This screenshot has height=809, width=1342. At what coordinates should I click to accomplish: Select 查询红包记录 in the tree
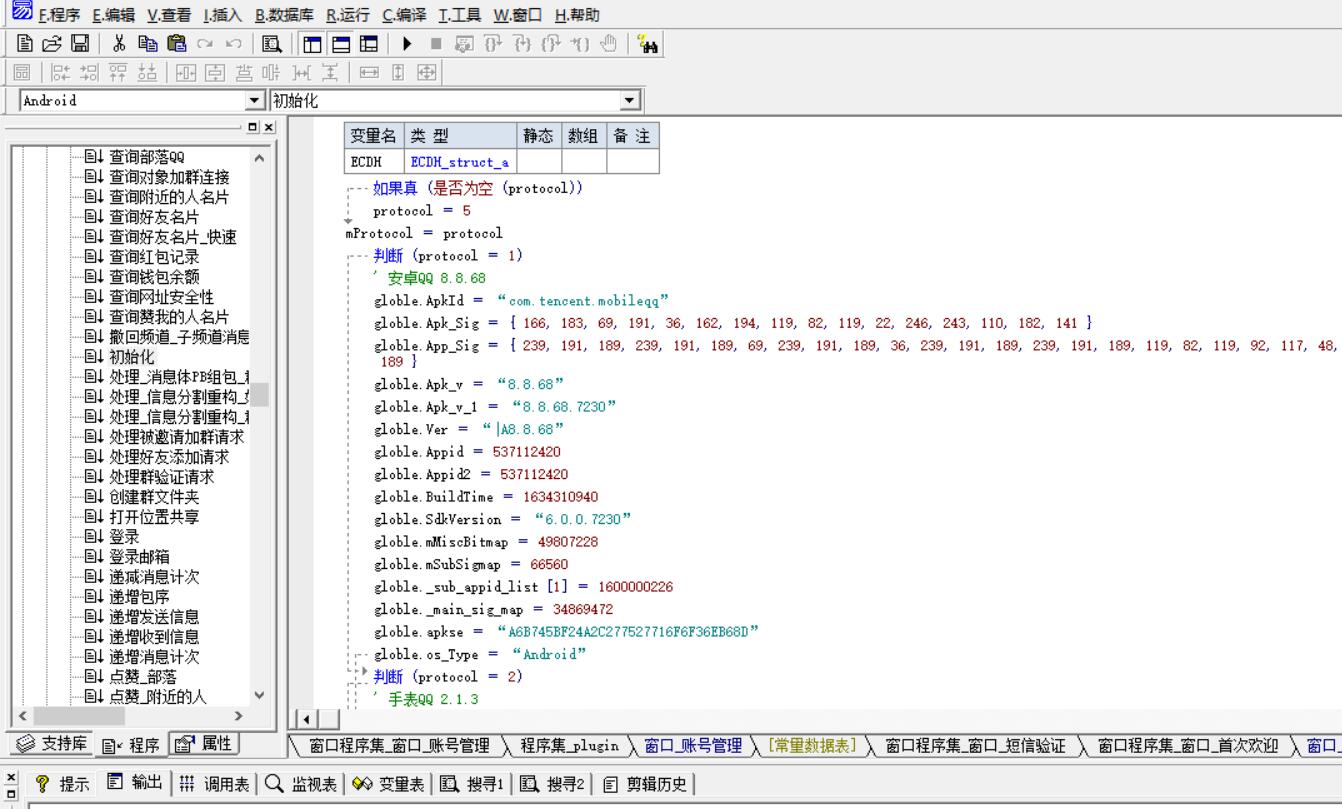(x=154, y=257)
